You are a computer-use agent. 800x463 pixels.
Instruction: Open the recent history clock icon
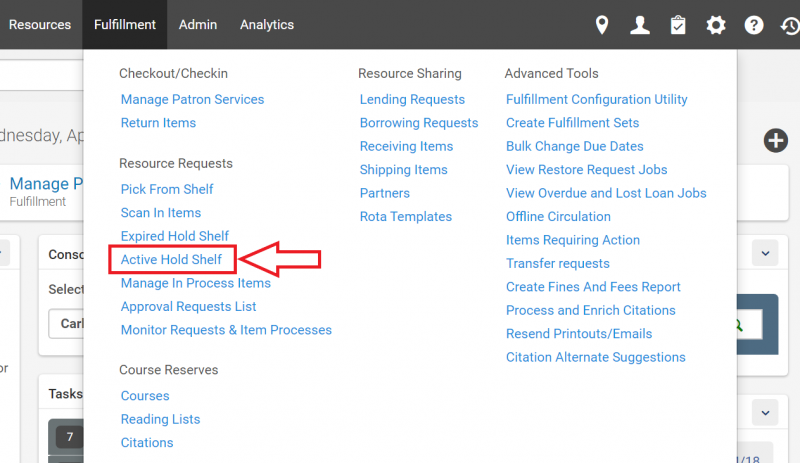(789, 25)
